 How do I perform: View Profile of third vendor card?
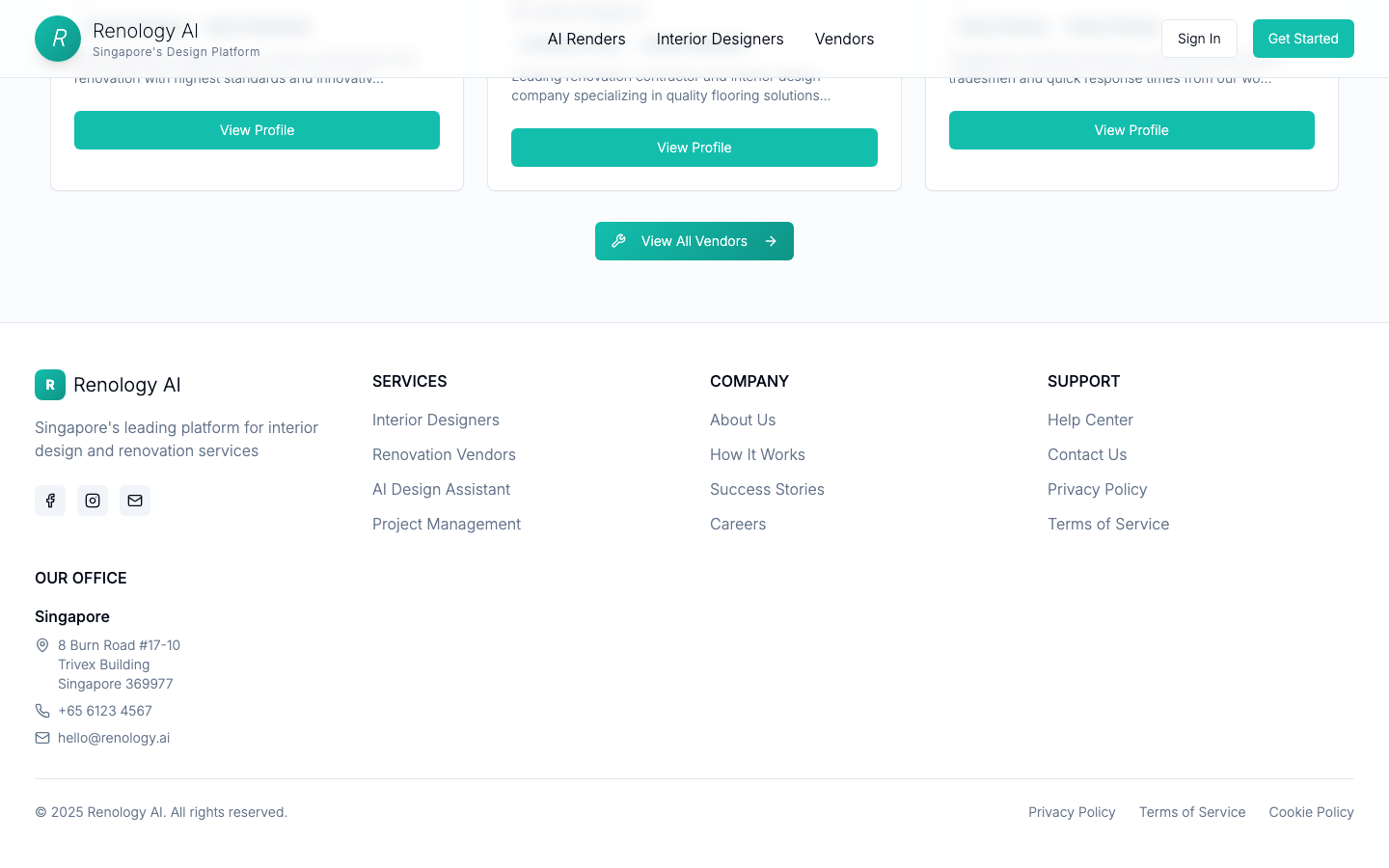1131,130
